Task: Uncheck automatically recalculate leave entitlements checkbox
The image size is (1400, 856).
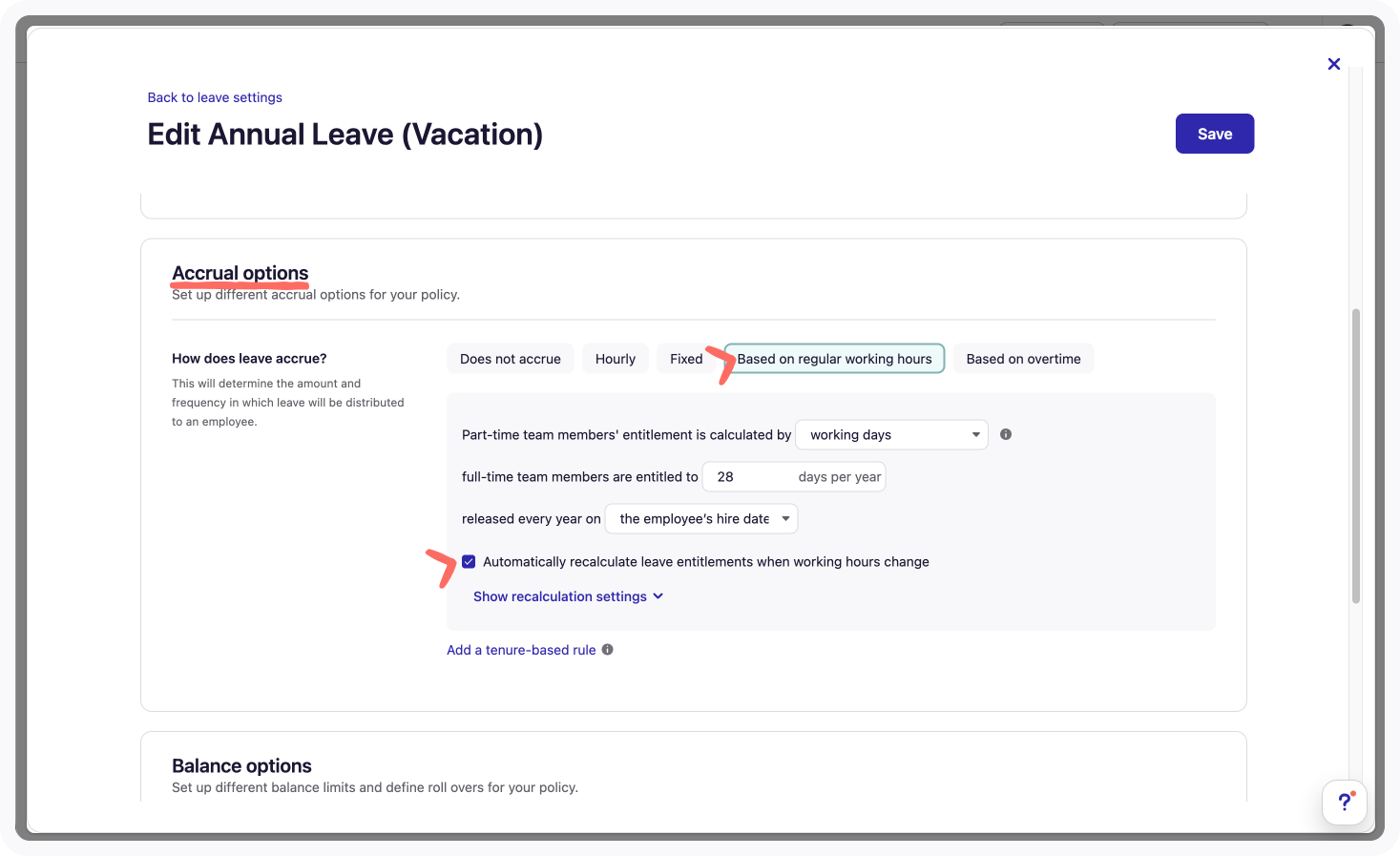Action: (469, 562)
